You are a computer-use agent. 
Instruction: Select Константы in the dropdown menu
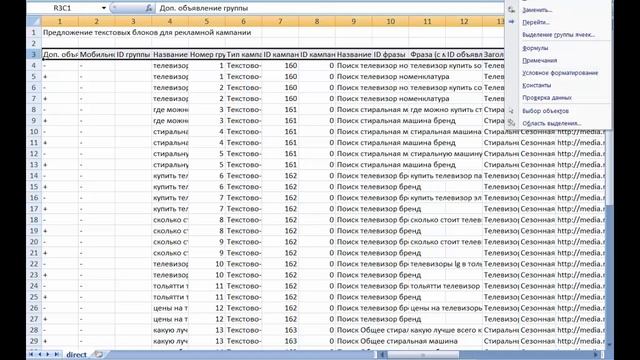tap(537, 85)
